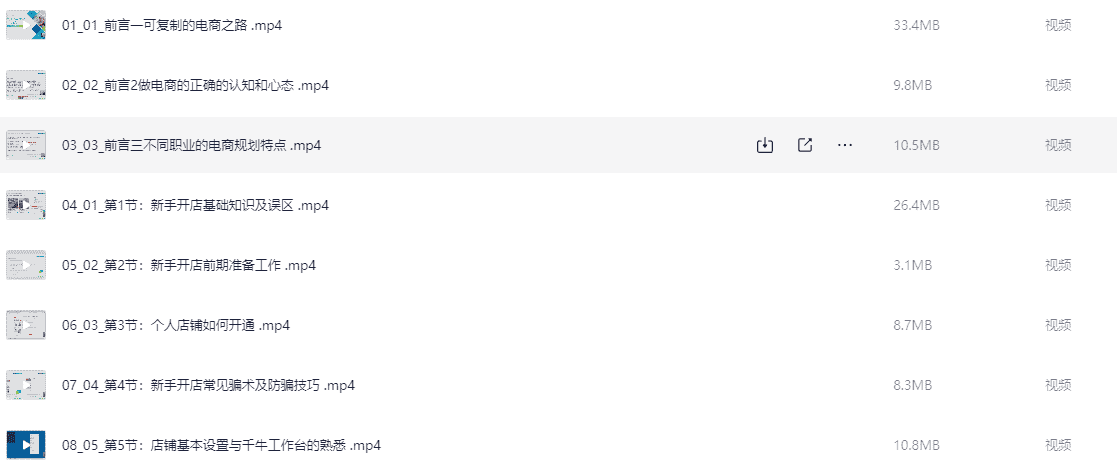1117x476 pixels.
Task: Click the download icon for file 03_03
Action: click(x=765, y=145)
